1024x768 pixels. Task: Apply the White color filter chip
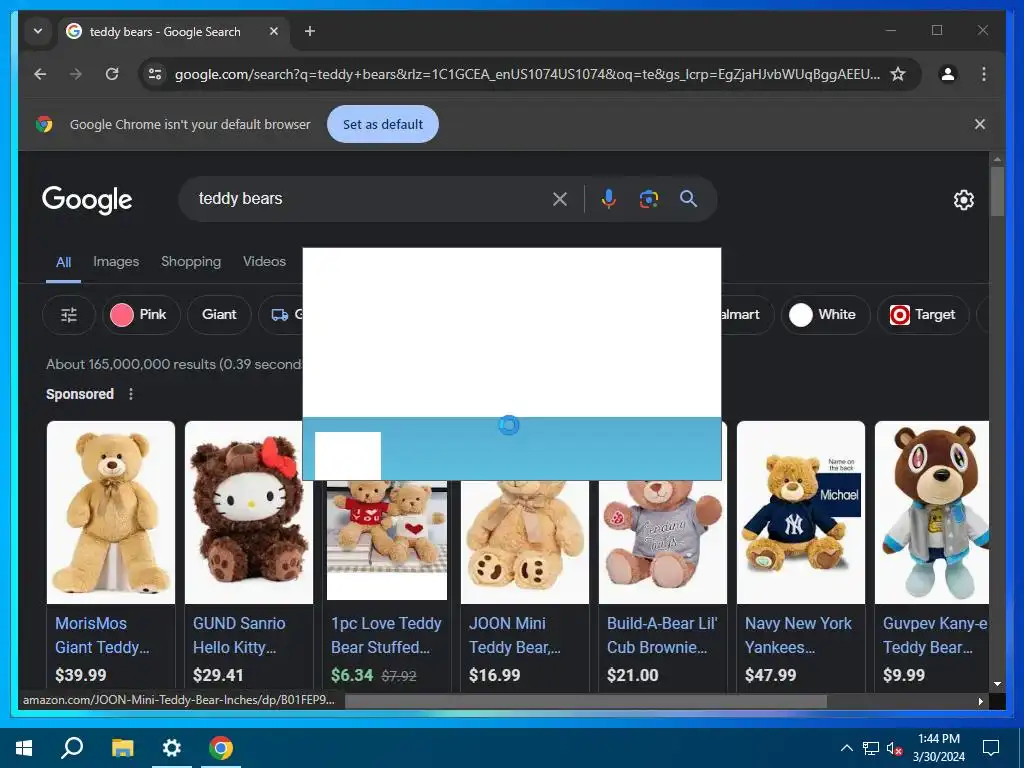pyautogui.click(x=825, y=315)
